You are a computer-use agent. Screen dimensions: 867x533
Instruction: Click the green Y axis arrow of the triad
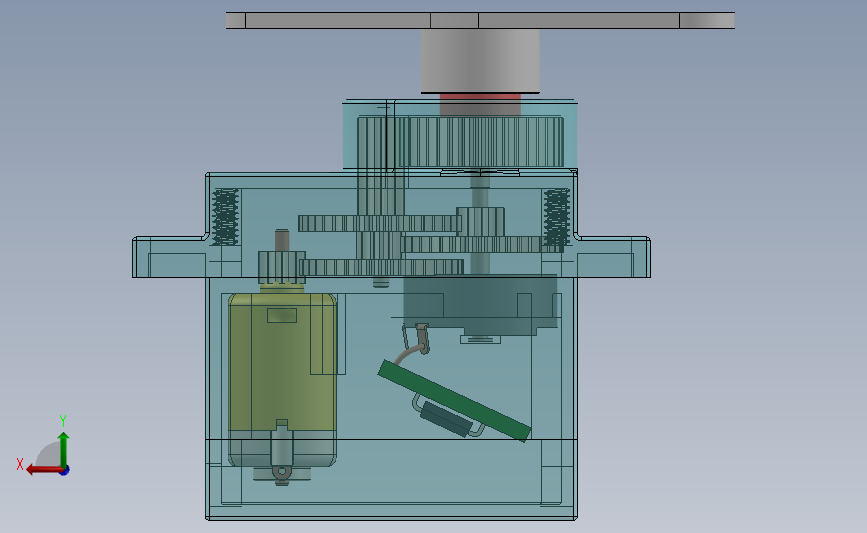tap(64, 450)
